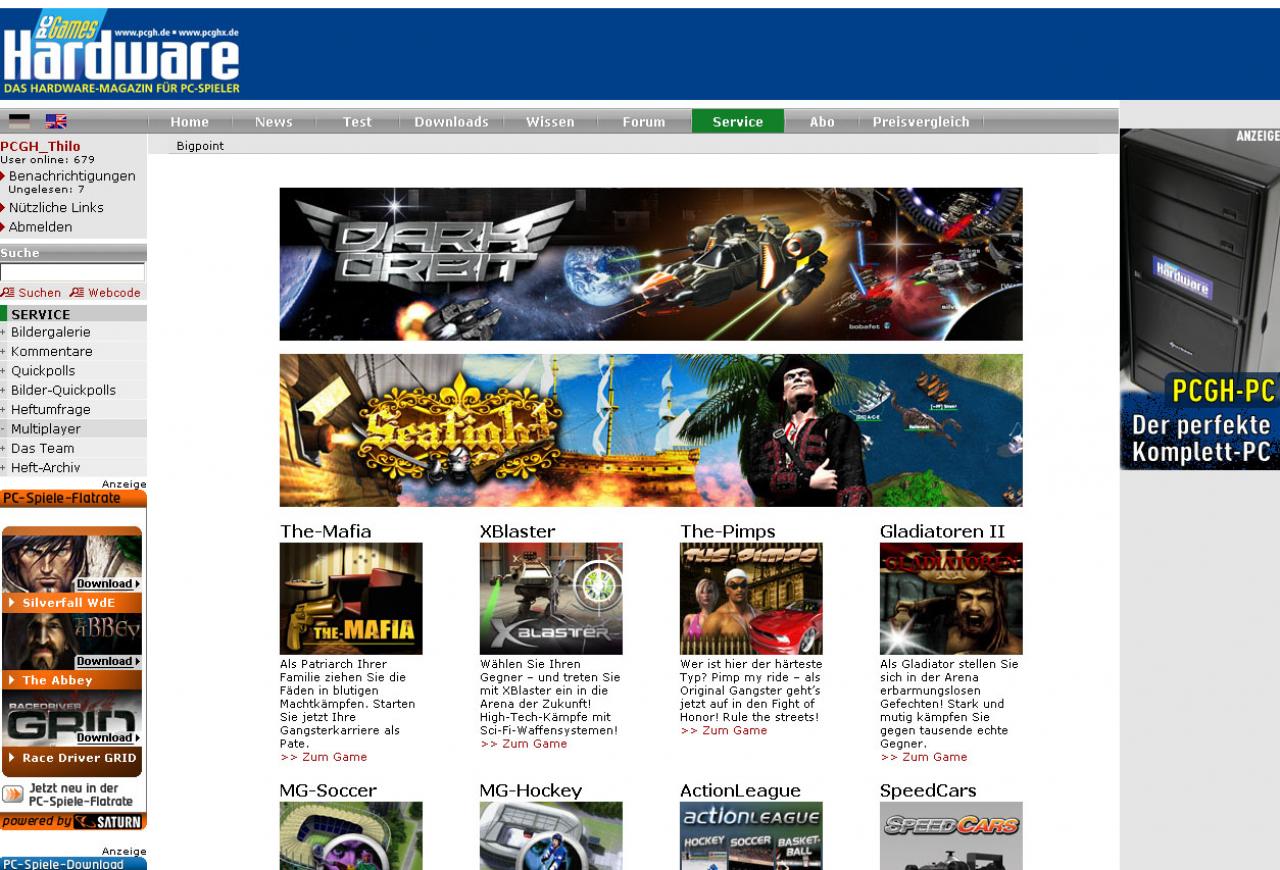Viewport: 1280px width, 870px height.
Task: Open the Test menu item
Action: pos(357,122)
